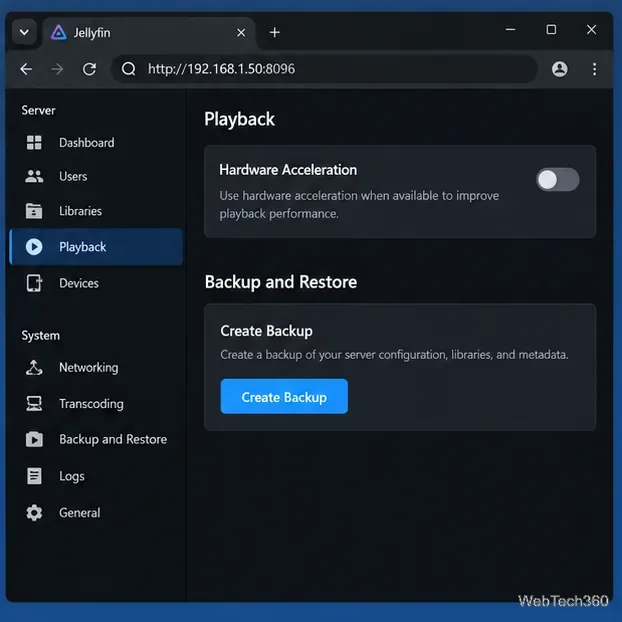Open the browser three-dot menu
Screen dimensions: 622x622
594,69
